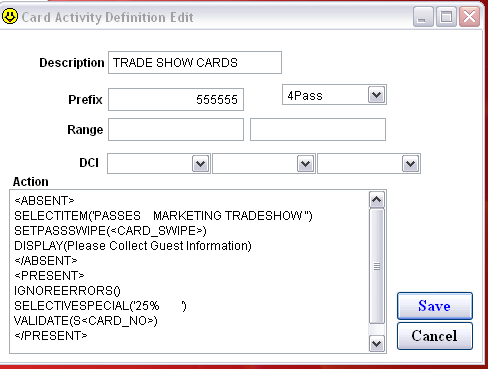Click the <PRESENT> opening tag line

49,276
